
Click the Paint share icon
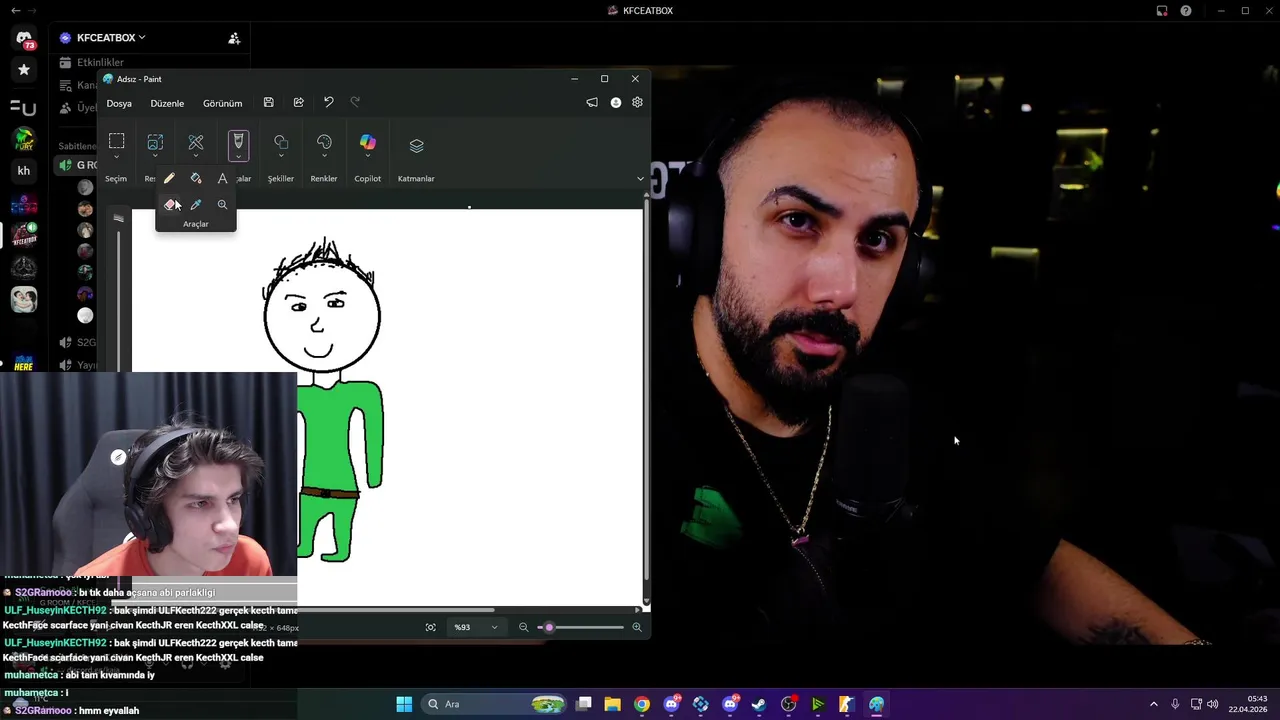[298, 102]
